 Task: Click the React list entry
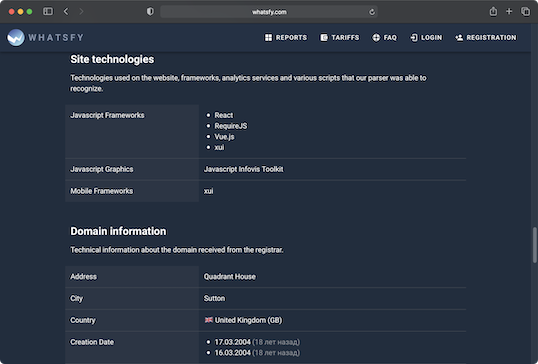point(224,115)
